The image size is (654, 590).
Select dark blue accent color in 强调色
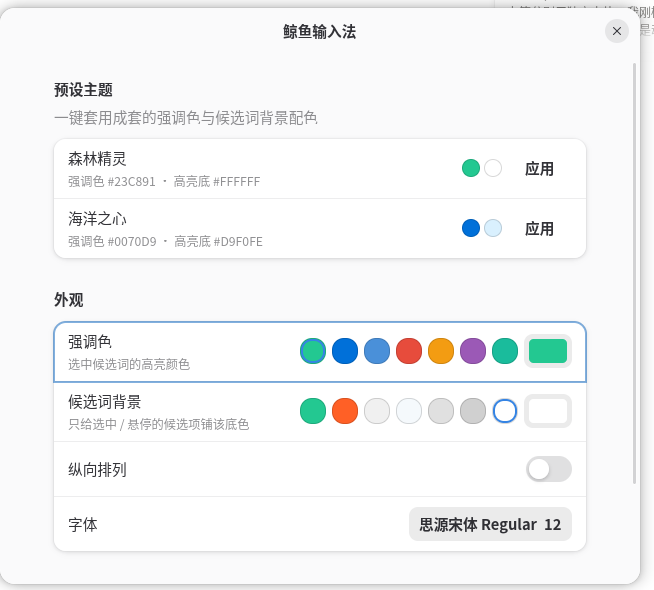345,351
